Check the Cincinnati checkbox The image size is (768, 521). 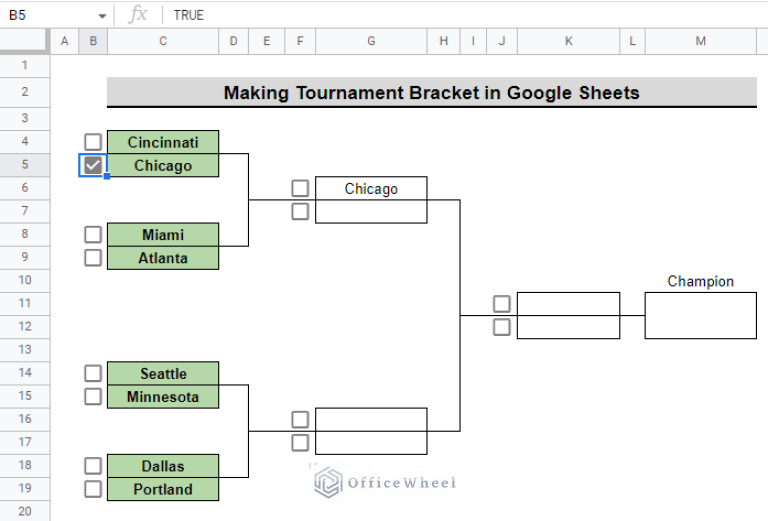pyautogui.click(x=93, y=142)
